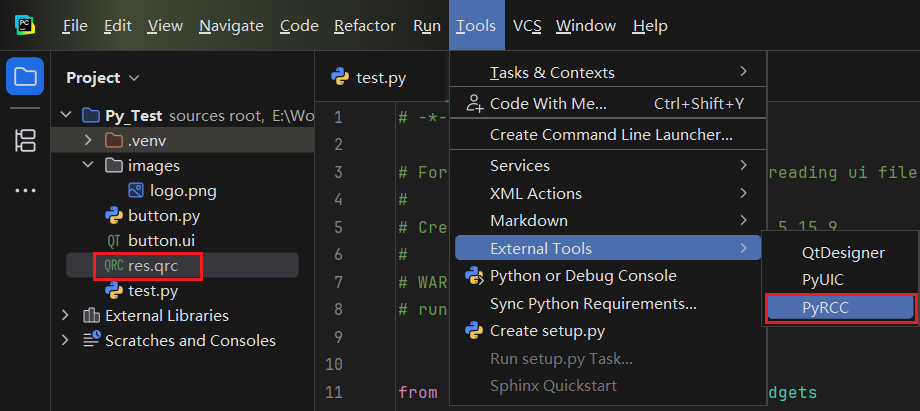This screenshot has height=411, width=920.
Task: Click the QRC icon of res.qrc
Action: pos(114,266)
